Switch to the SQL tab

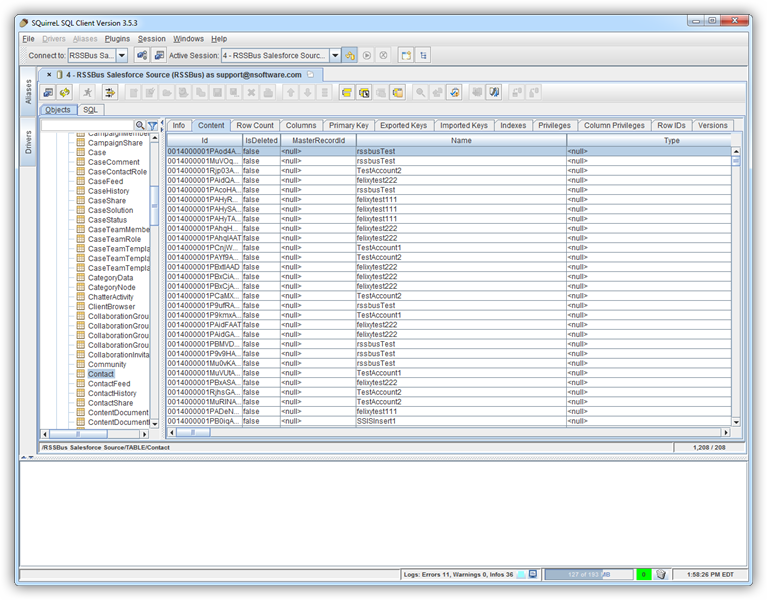pyautogui.click(x=90, y=110)
